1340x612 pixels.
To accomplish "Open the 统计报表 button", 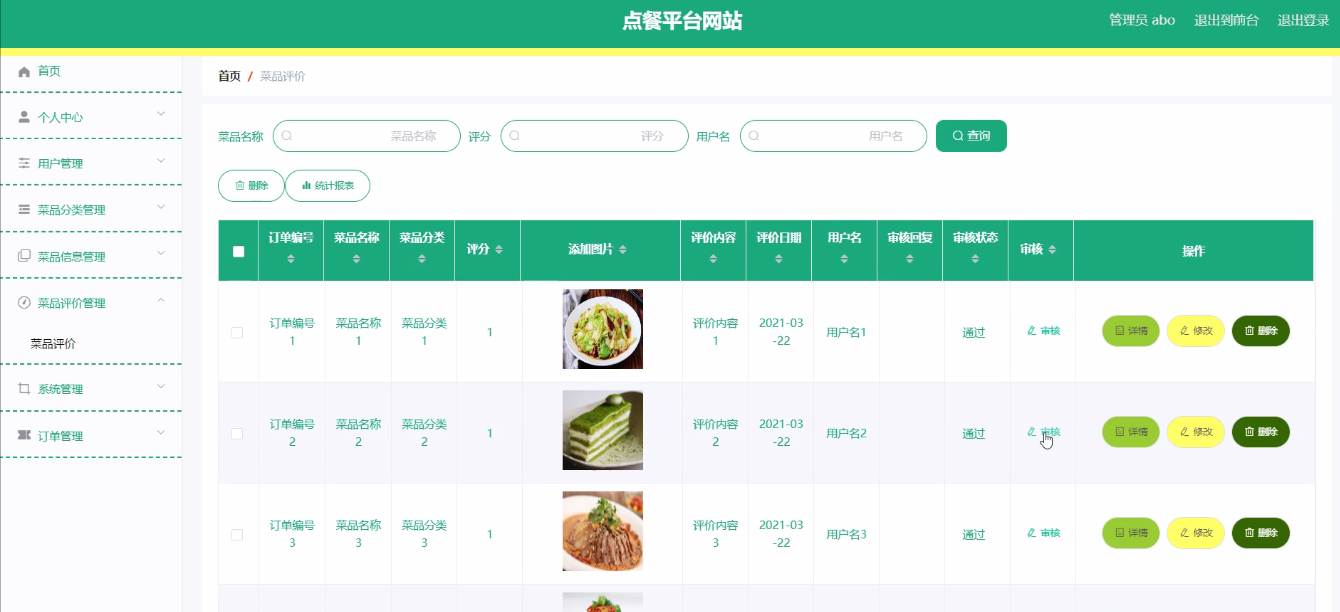I will 327,185.
